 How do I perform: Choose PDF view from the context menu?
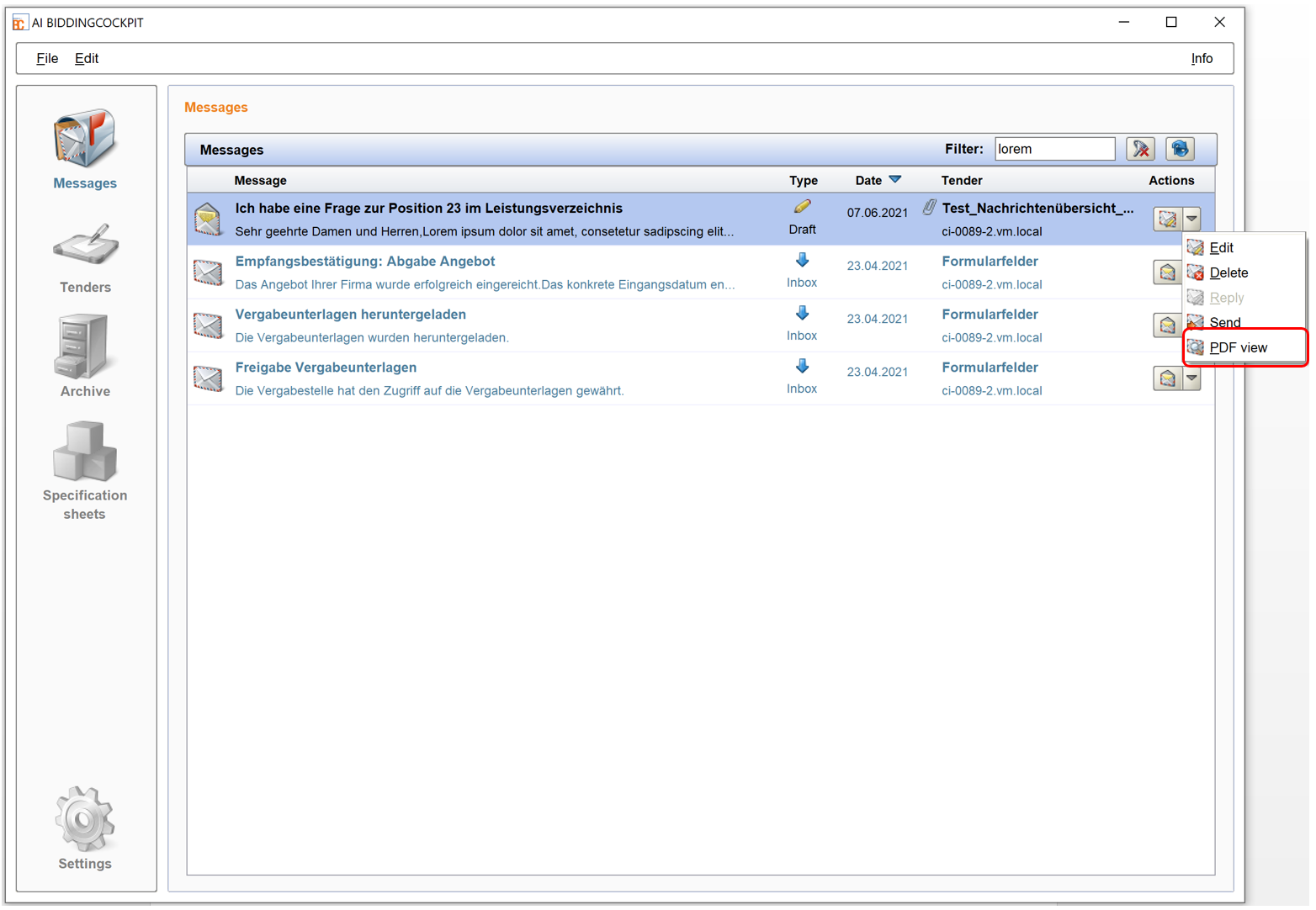1238,348
